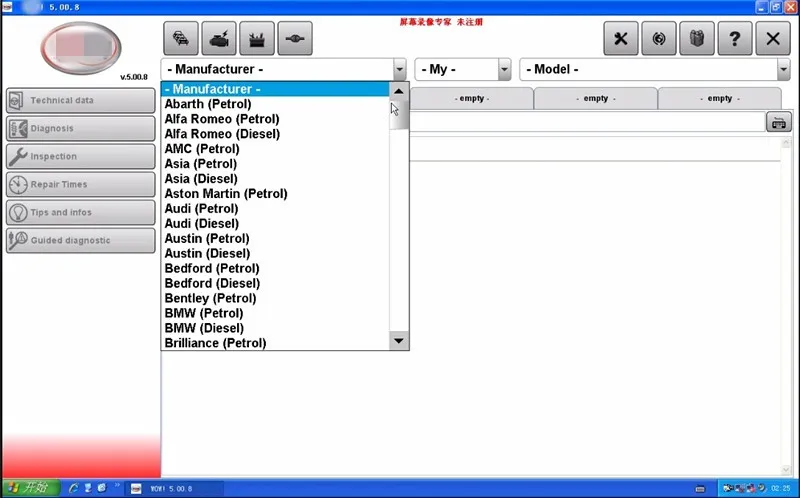
Task: Click the manufacturer list scroll-up arrow
Action: click(399, 91)
